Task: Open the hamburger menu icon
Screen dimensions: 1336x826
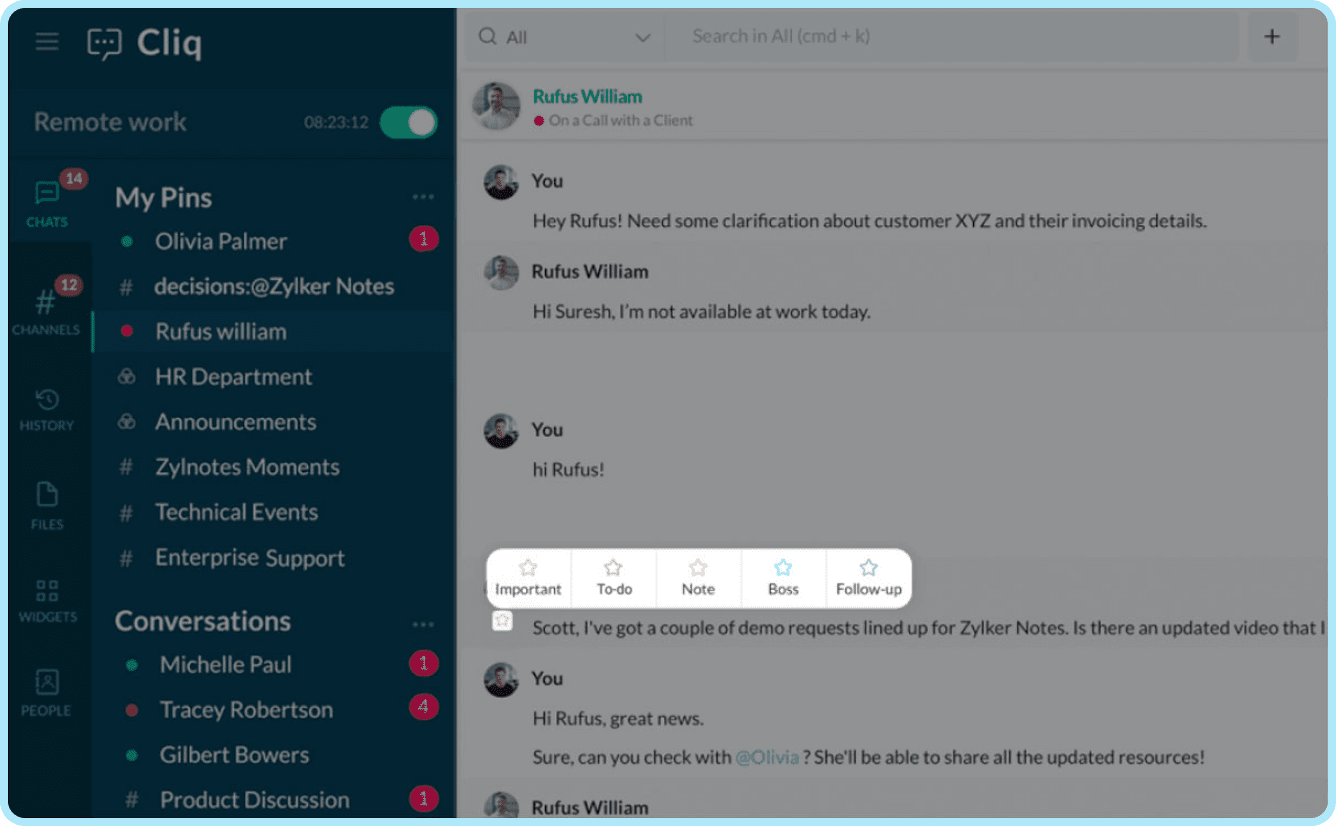Action: [x=47, y=42]
